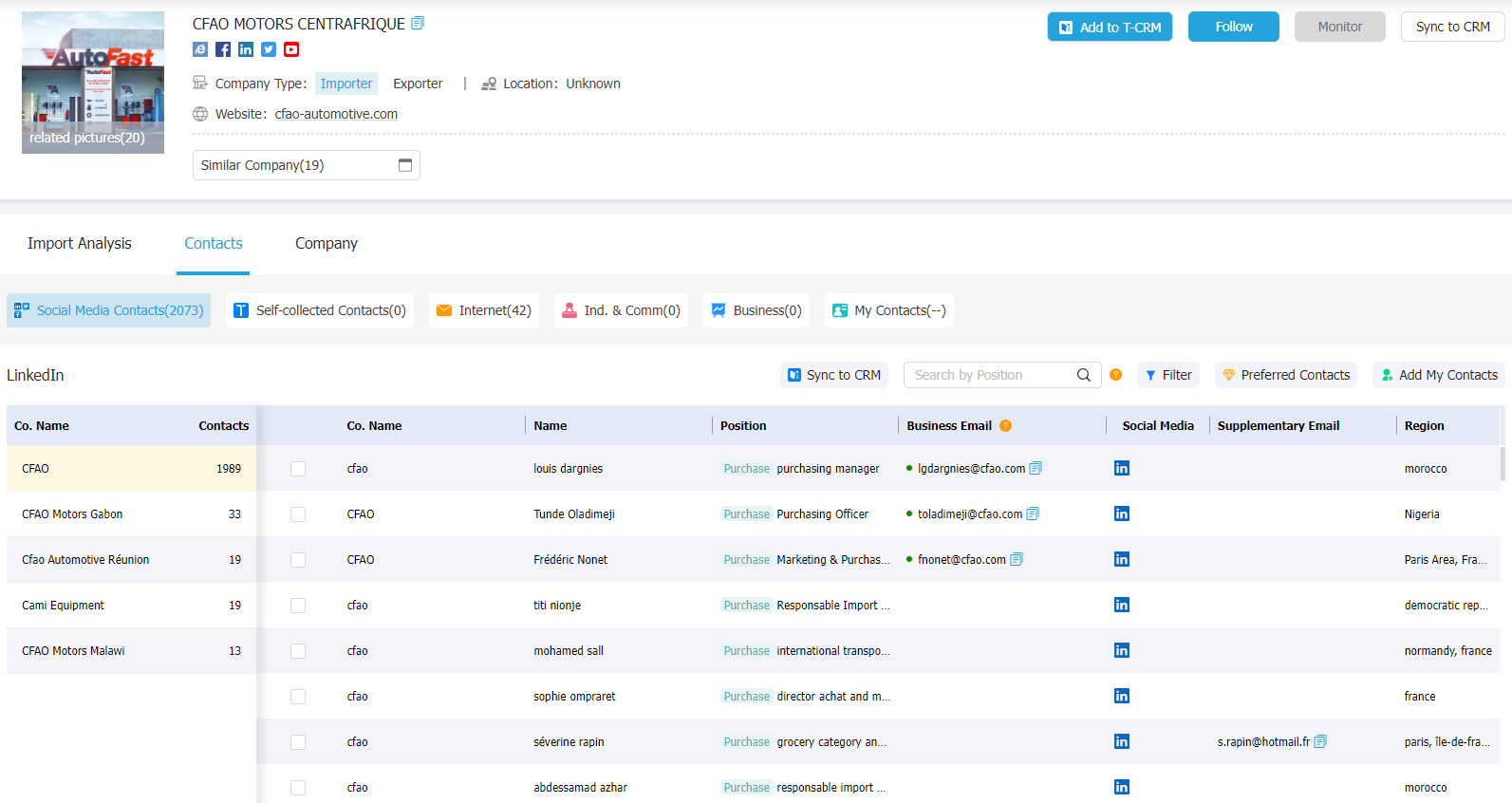Click the Position column header

(x=743, y=426)
